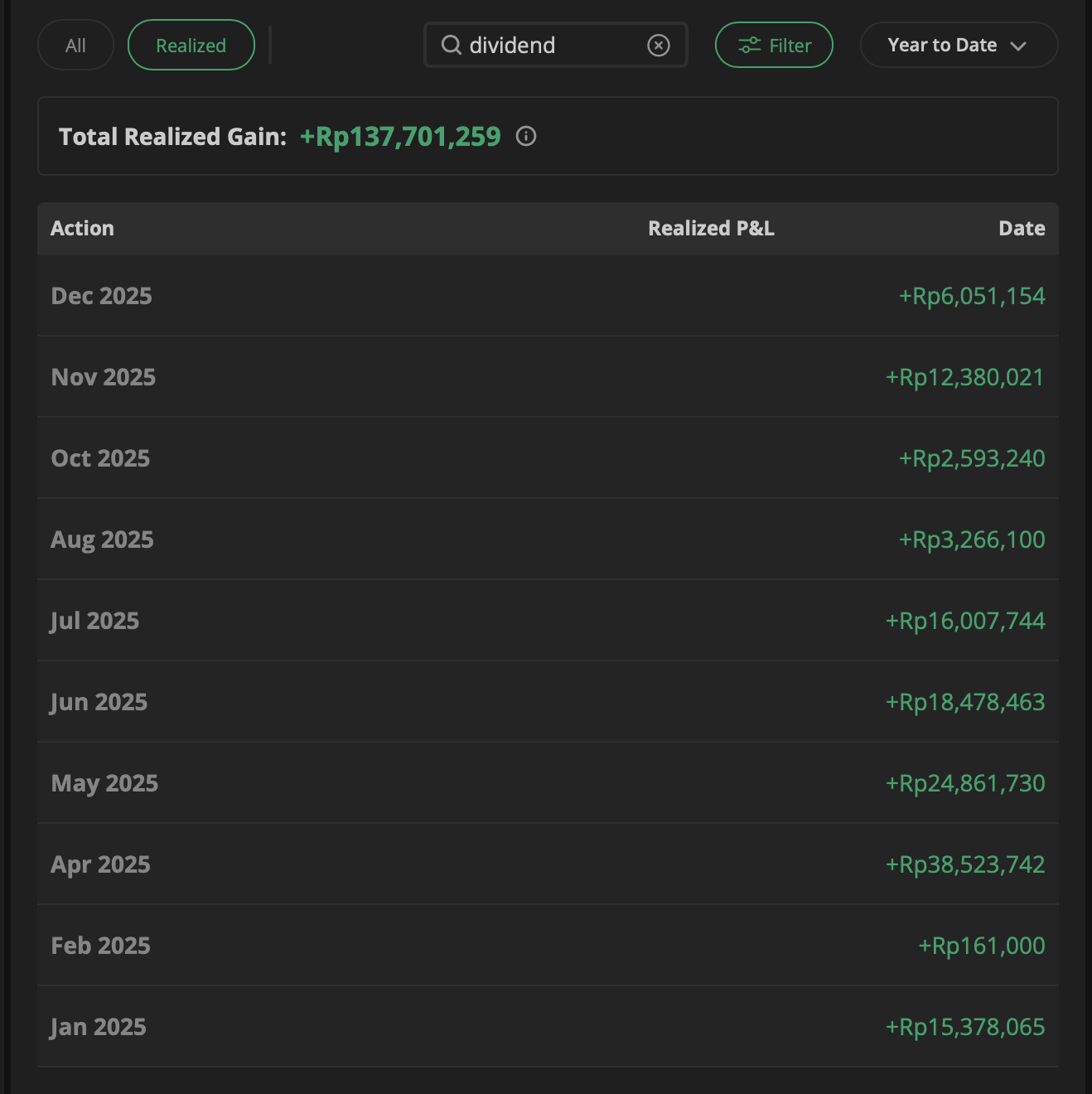The image size is (1092, 1094).
Task: Sort by the Date column header
Action: [x=1021, y=229]
